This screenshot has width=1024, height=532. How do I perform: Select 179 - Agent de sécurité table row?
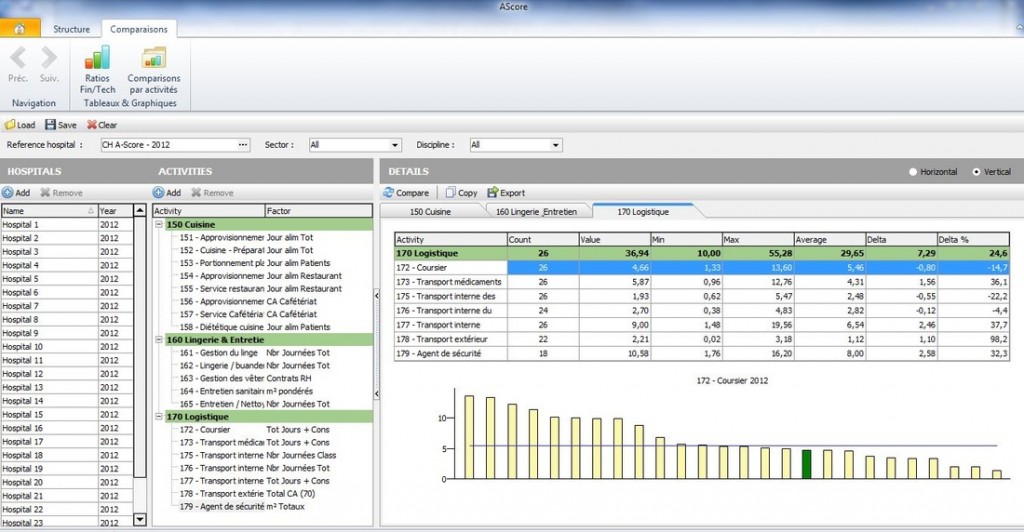[x=701, y=354]
